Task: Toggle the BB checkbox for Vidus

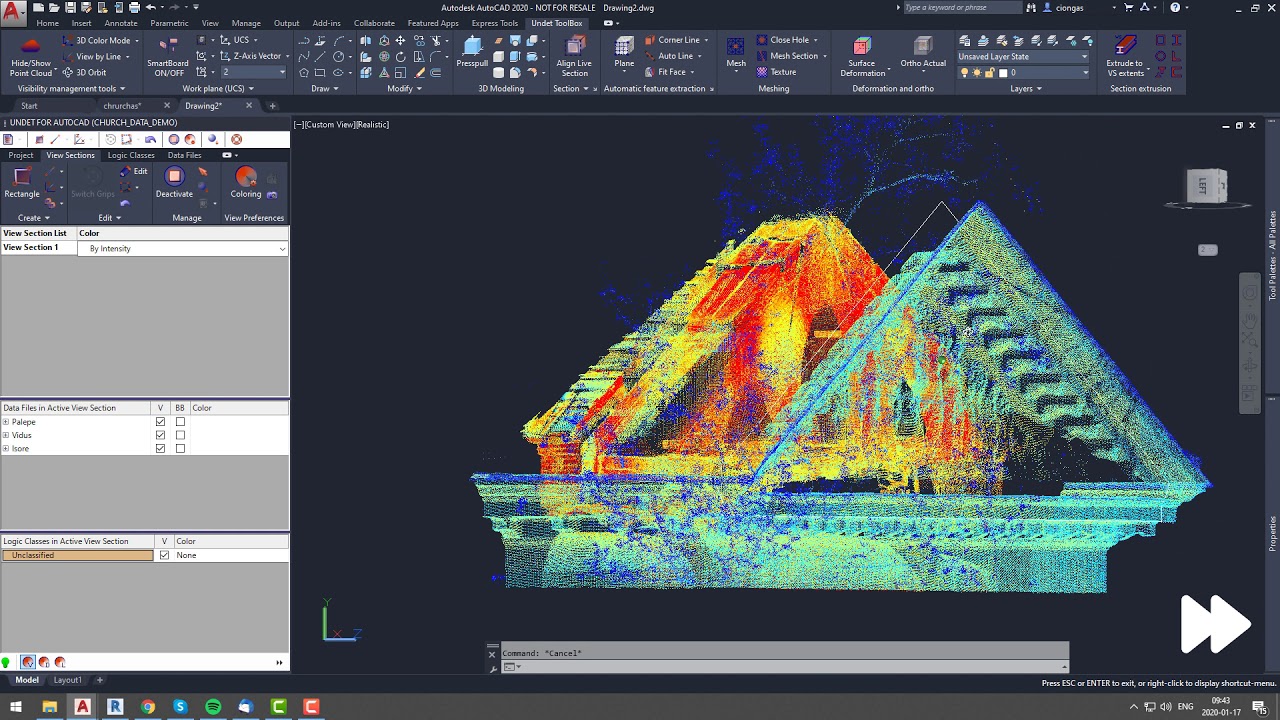Action: (180, 435)
